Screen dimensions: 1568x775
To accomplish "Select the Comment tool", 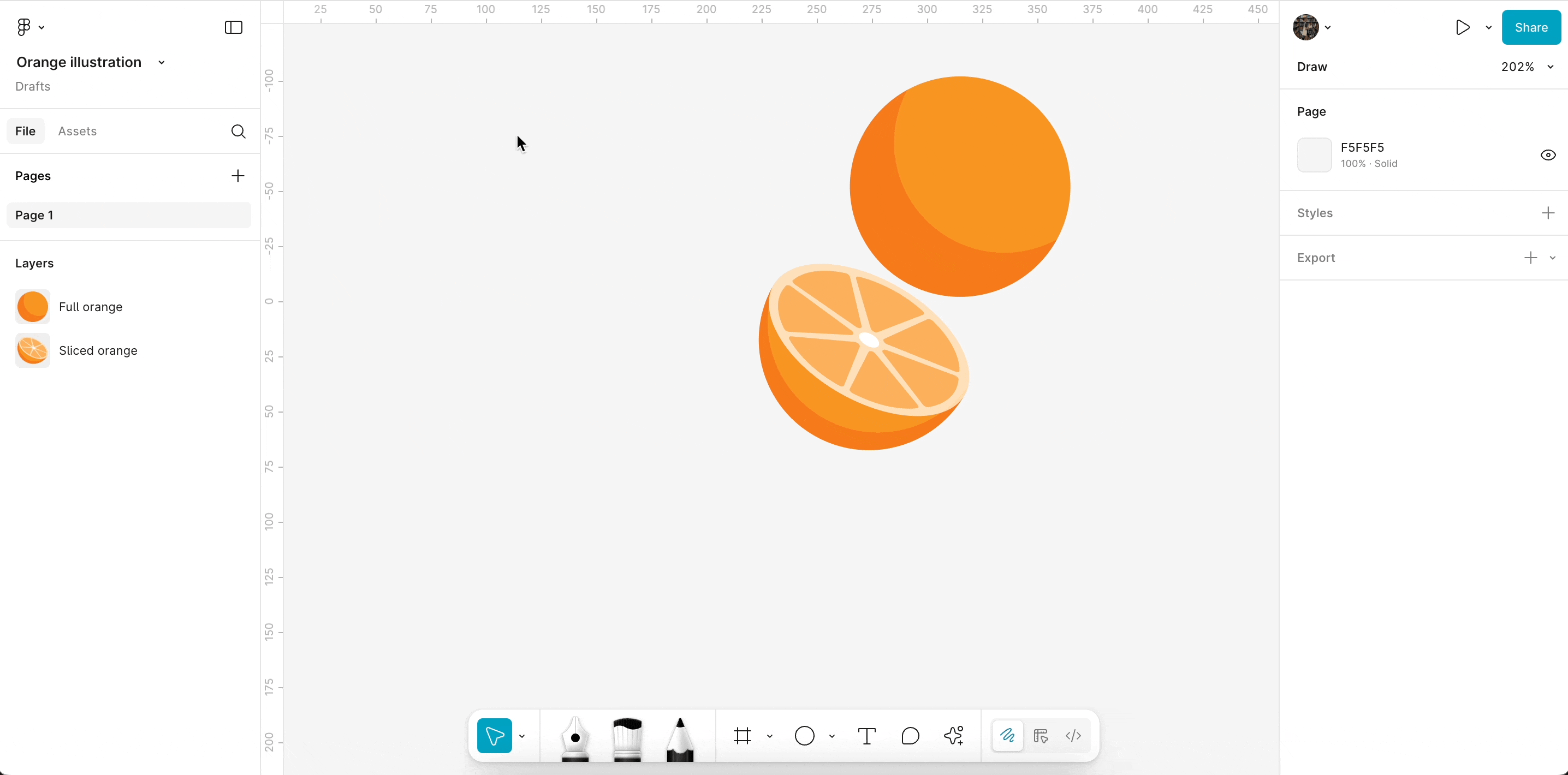I will [910, 736].
